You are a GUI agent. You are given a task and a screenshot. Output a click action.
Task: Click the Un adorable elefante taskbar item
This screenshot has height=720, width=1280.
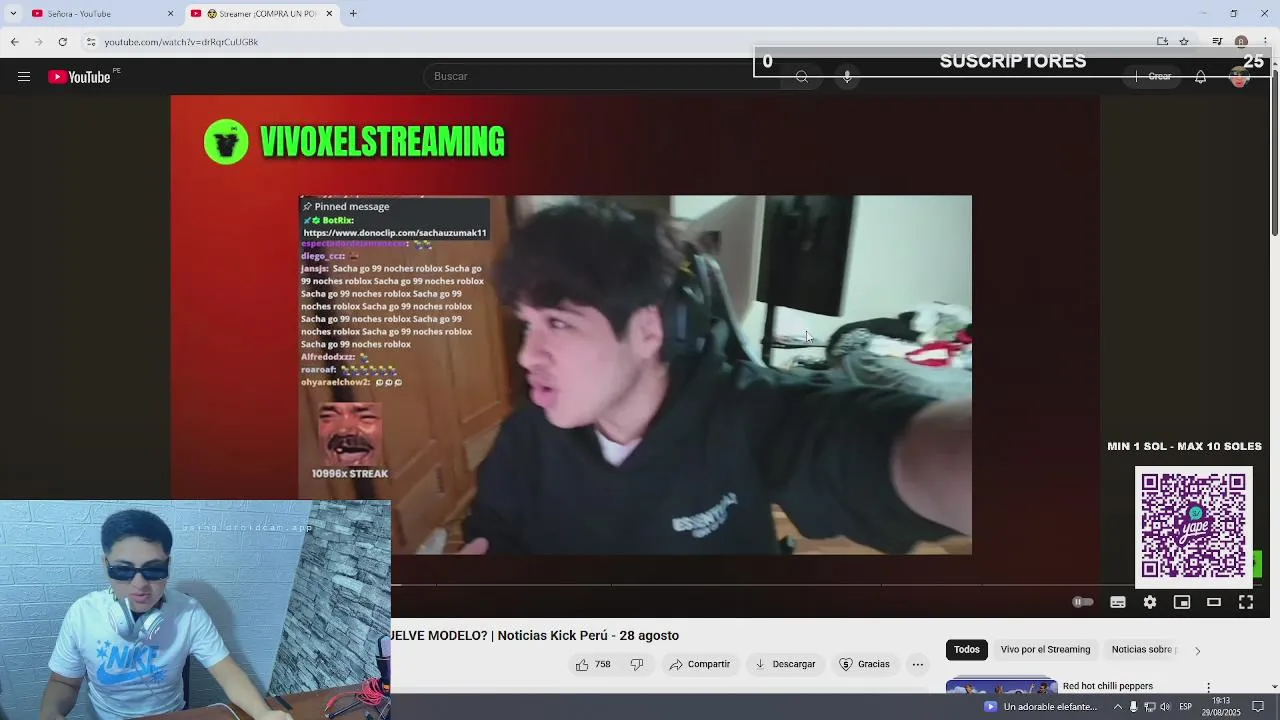pyautogui.click(x=1040, y=707)
